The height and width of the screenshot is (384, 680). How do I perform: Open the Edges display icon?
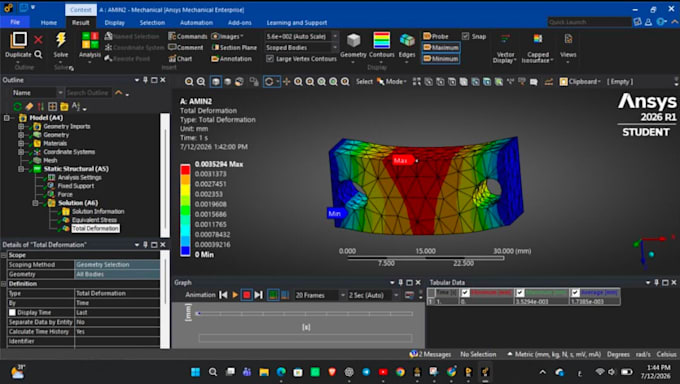[407, 40]
